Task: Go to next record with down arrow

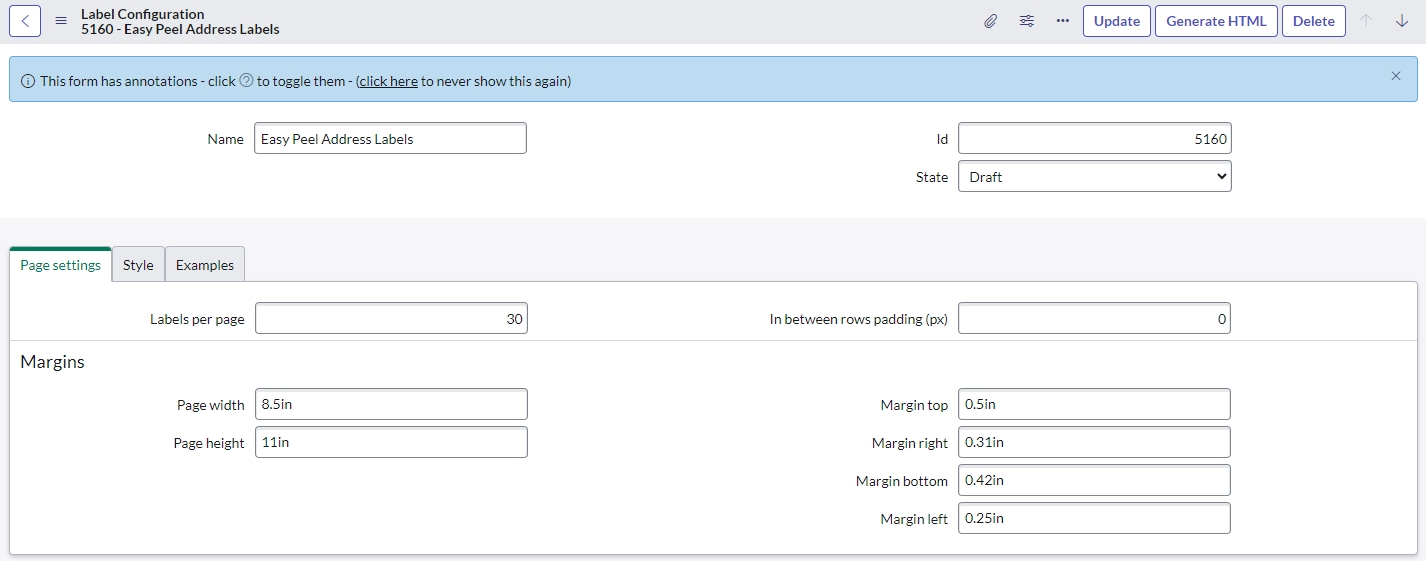Action: point(1401,21)
